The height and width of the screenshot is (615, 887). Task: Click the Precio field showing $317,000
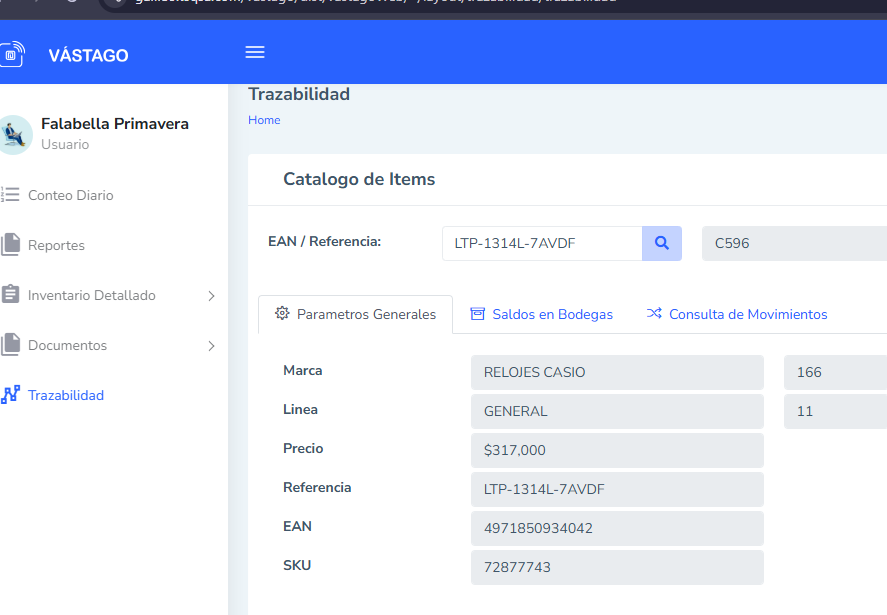[617, 450]
